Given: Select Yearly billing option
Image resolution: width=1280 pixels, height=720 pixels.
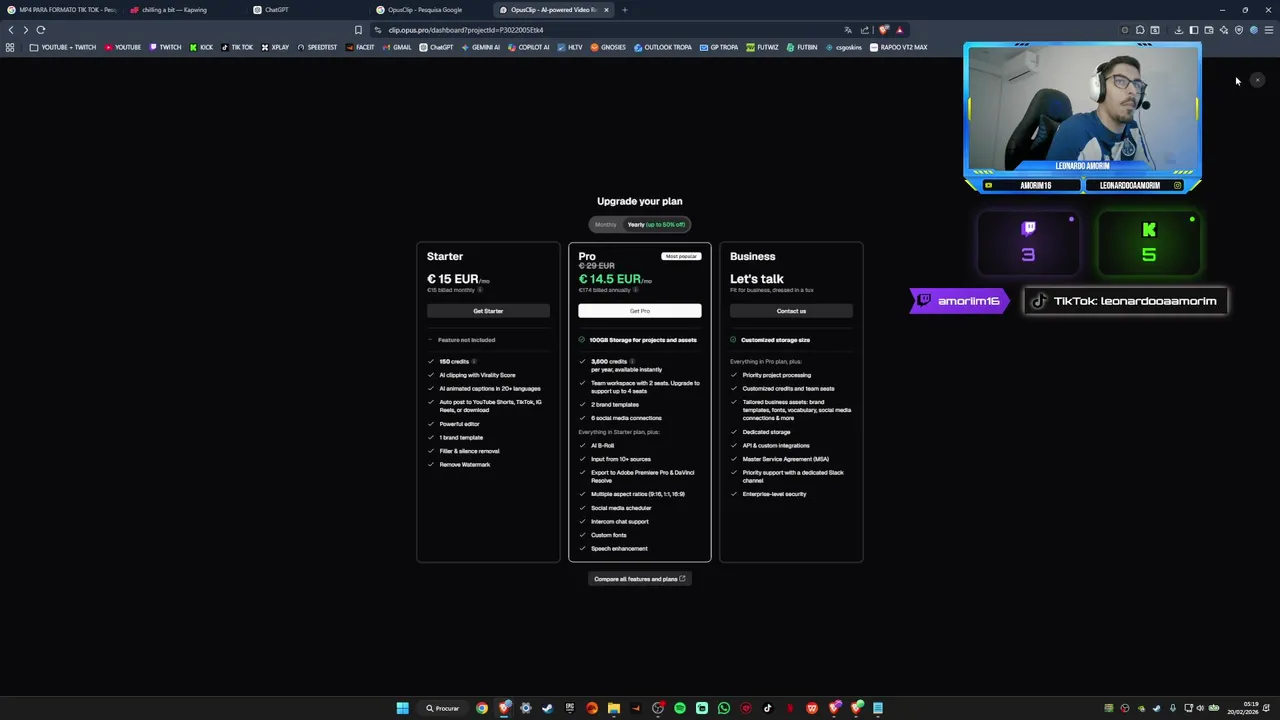Looking at the screenshot, I should [x=656, y=225].
